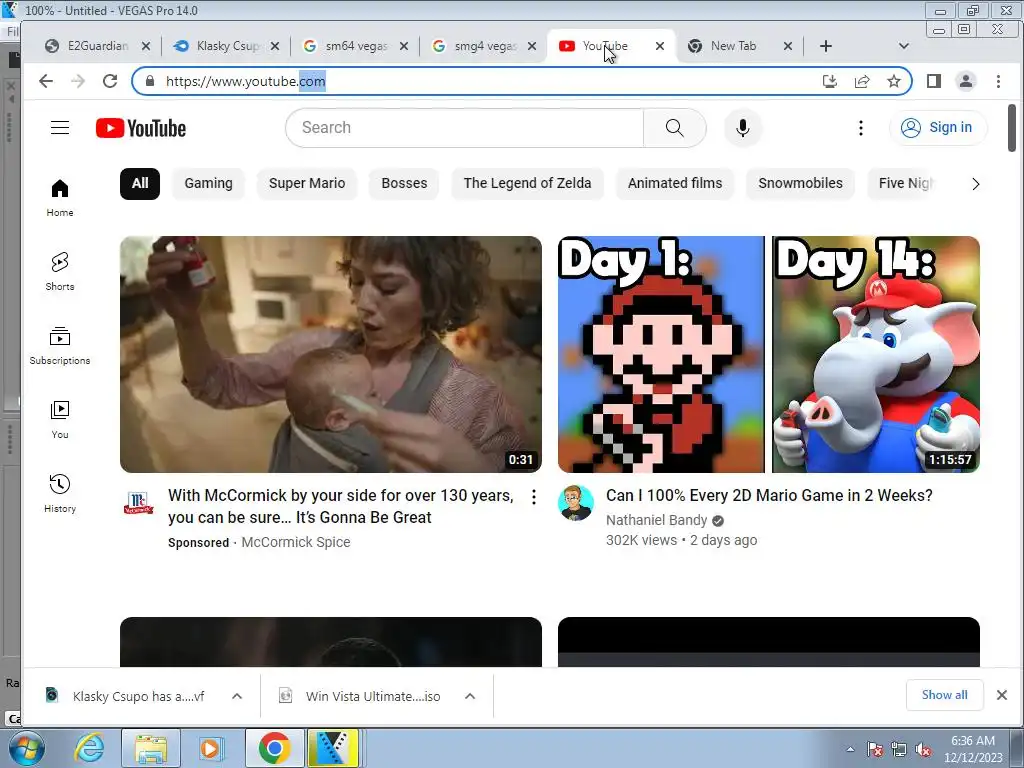Click the YouTube logo
This screenshot has width=1024, height=768.
click(141, 128)
